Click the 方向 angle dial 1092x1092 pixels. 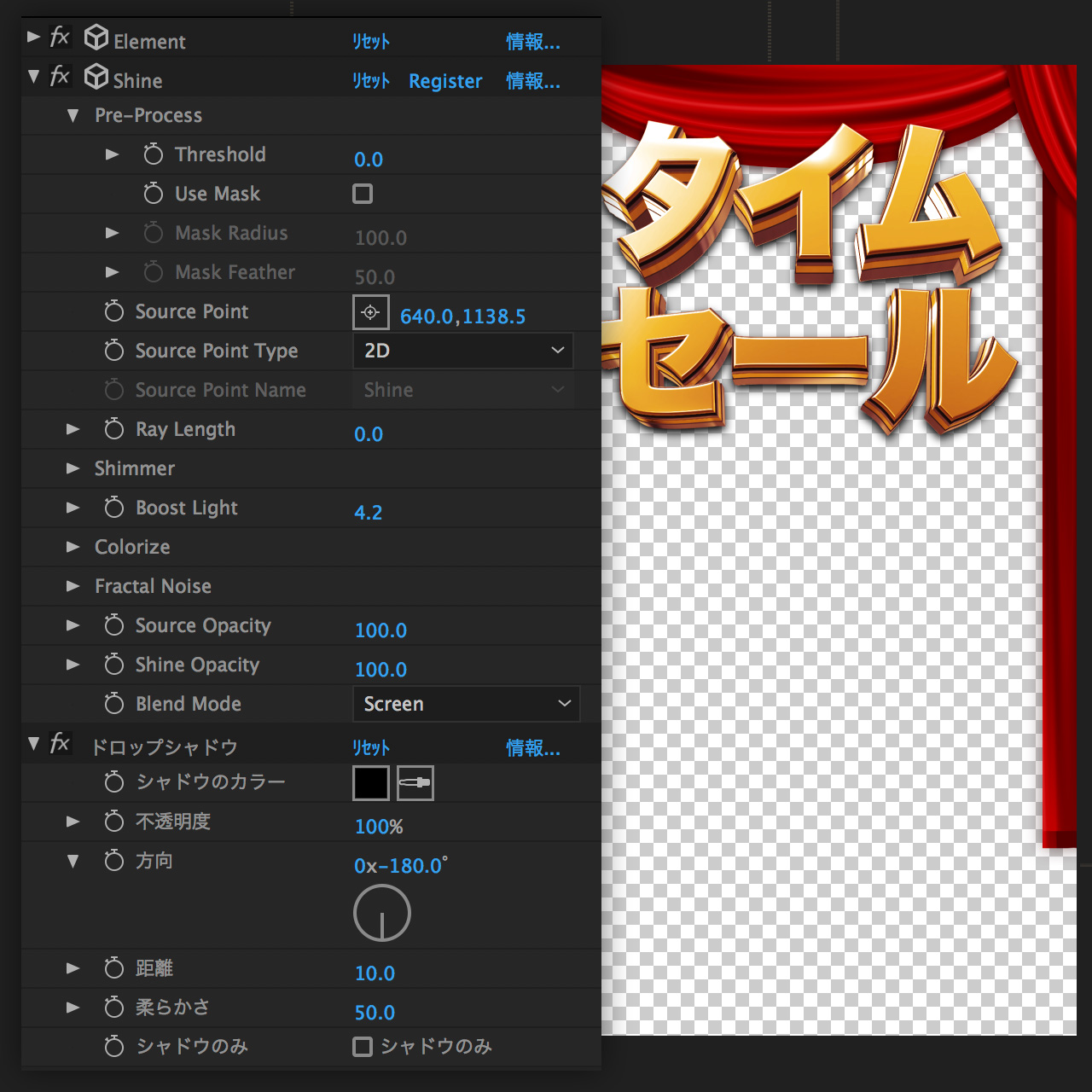pos(382,913)
